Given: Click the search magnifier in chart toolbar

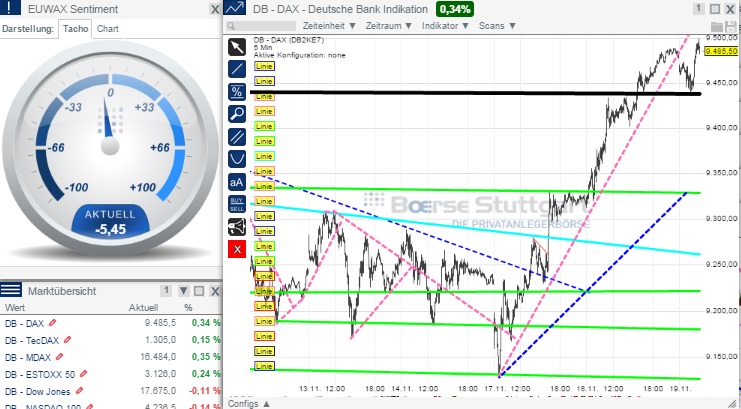Looking at the screenshot, I should click(231, 26).
